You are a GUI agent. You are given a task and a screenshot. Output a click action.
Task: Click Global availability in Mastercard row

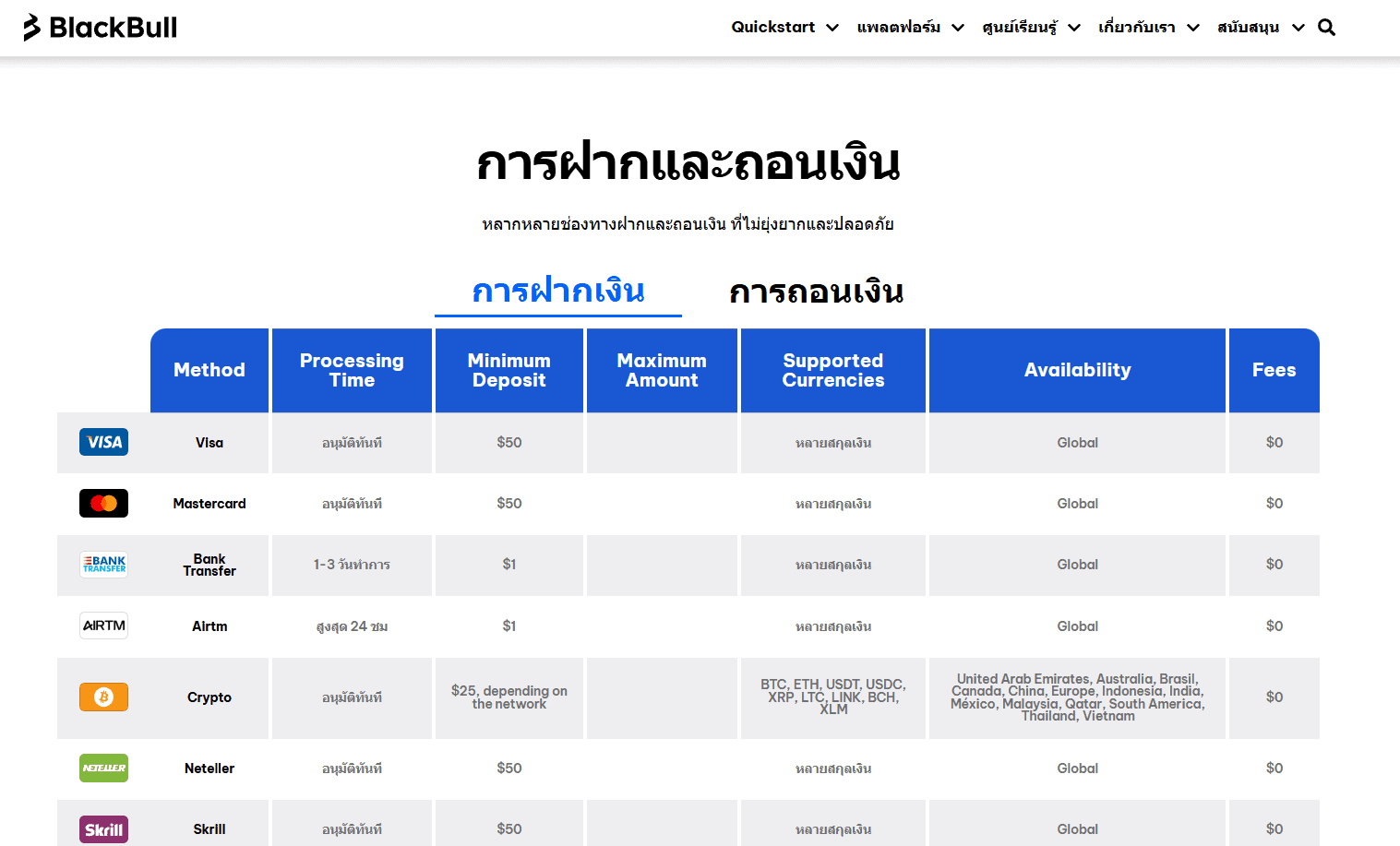pyautogui.click(x=1077, y=504)
